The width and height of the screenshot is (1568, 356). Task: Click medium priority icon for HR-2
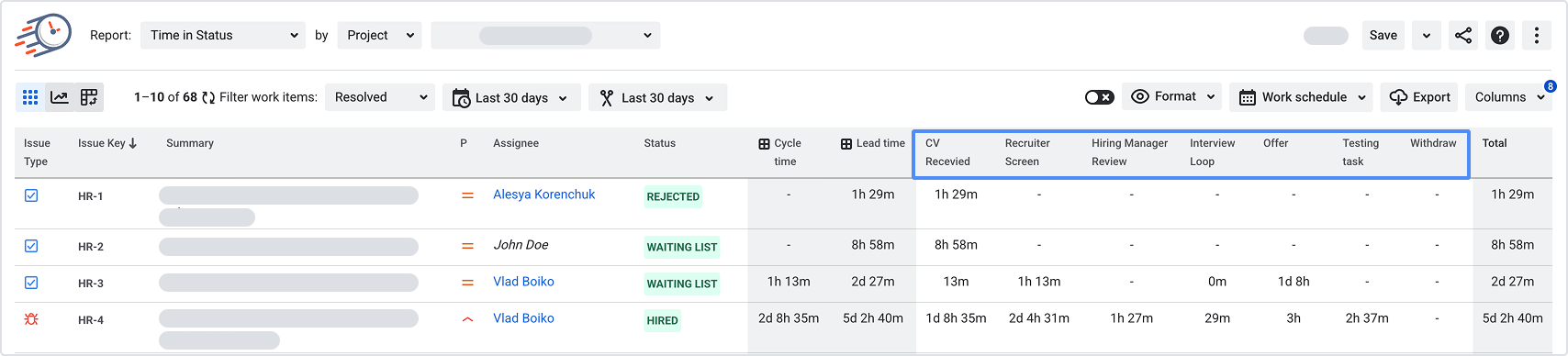point(467,246)
